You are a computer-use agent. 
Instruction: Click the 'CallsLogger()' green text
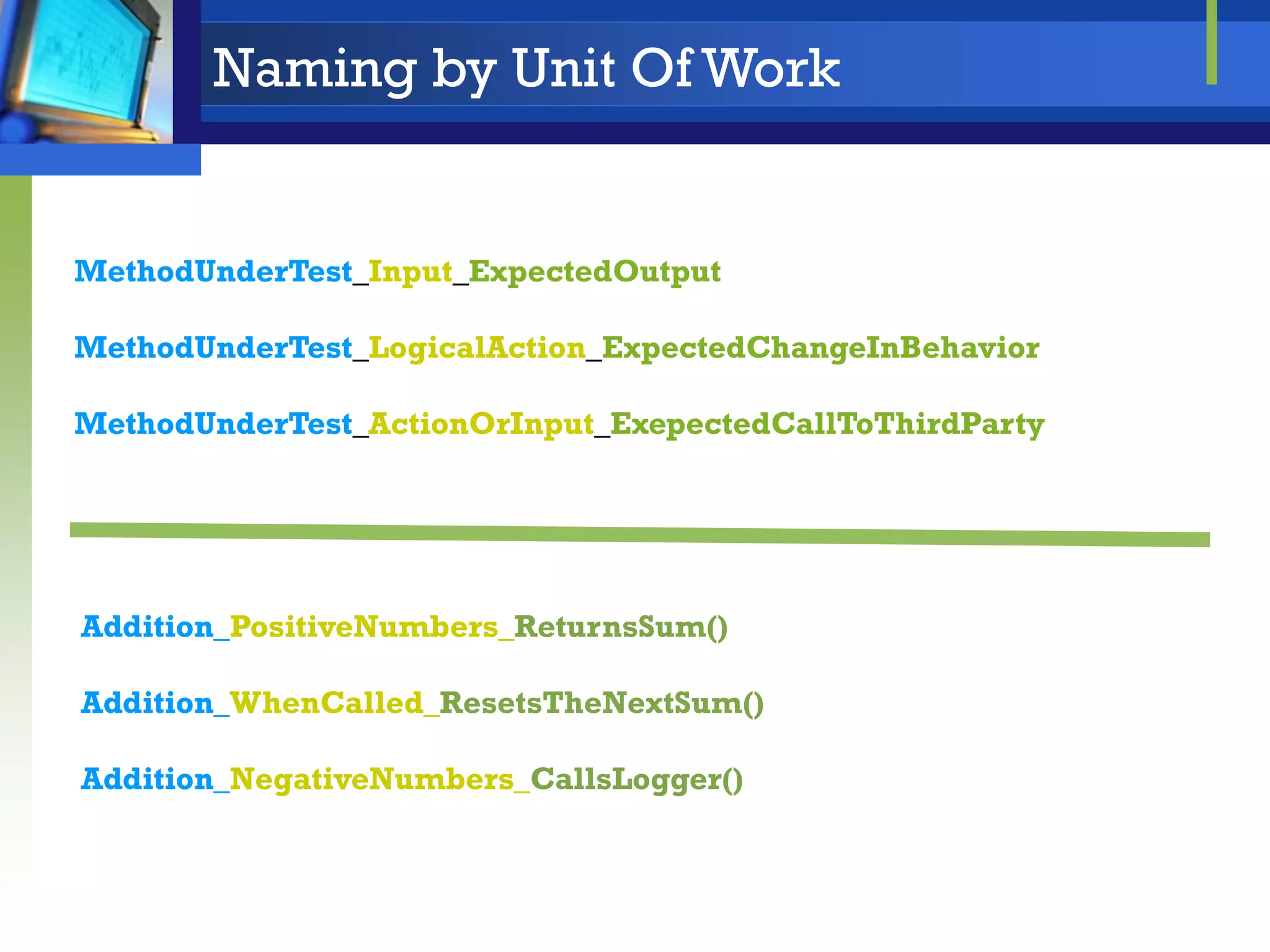coord(636,779)
